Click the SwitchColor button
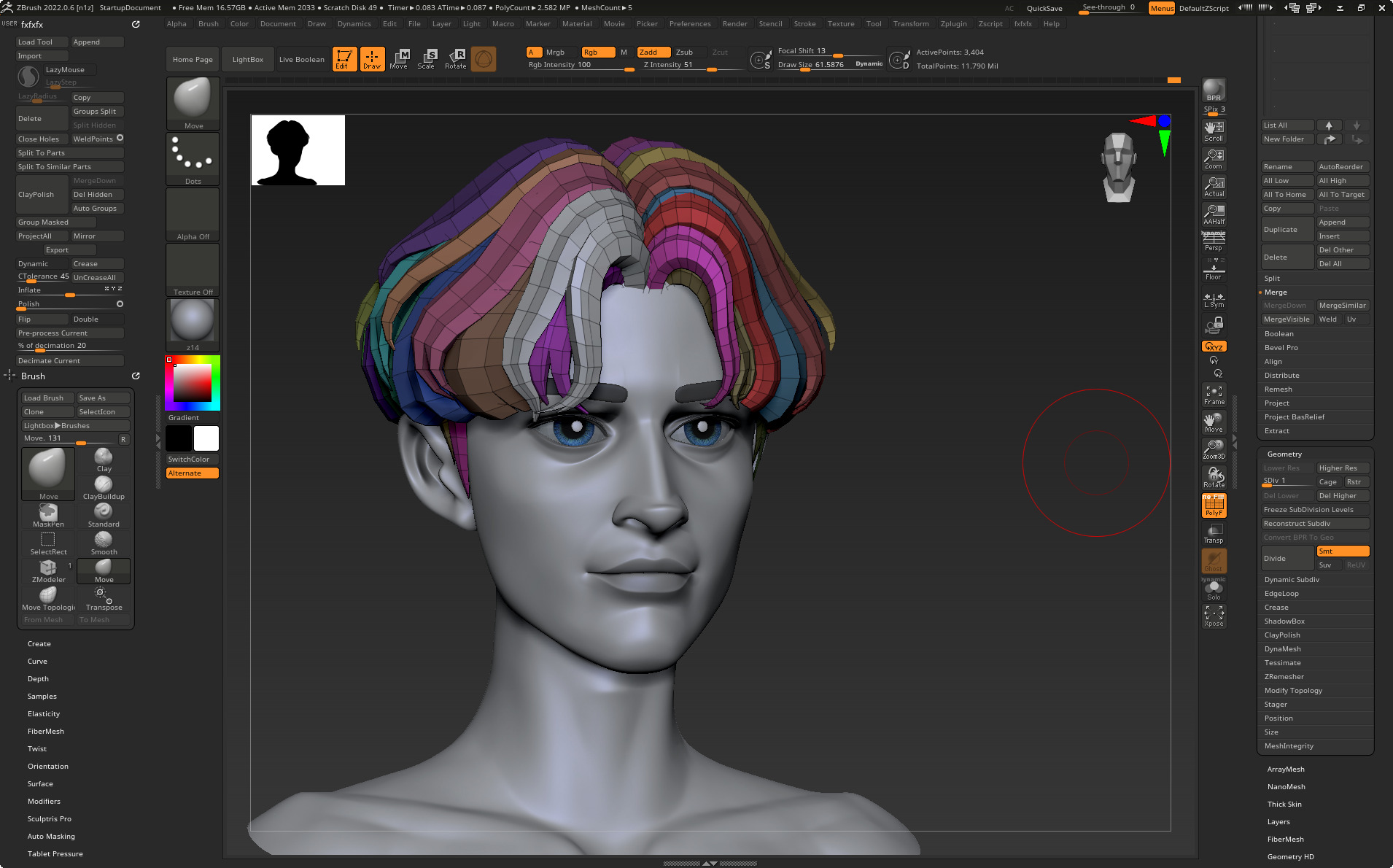 coord(193,460)
